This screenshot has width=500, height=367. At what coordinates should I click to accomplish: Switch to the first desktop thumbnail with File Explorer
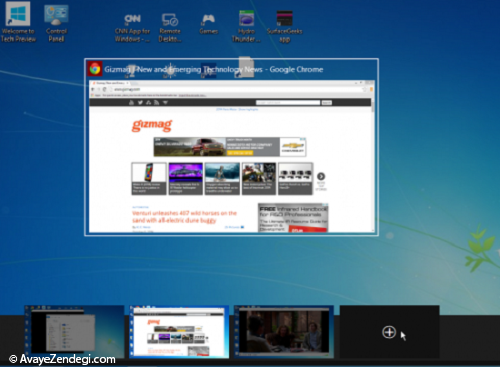(74, 332)
